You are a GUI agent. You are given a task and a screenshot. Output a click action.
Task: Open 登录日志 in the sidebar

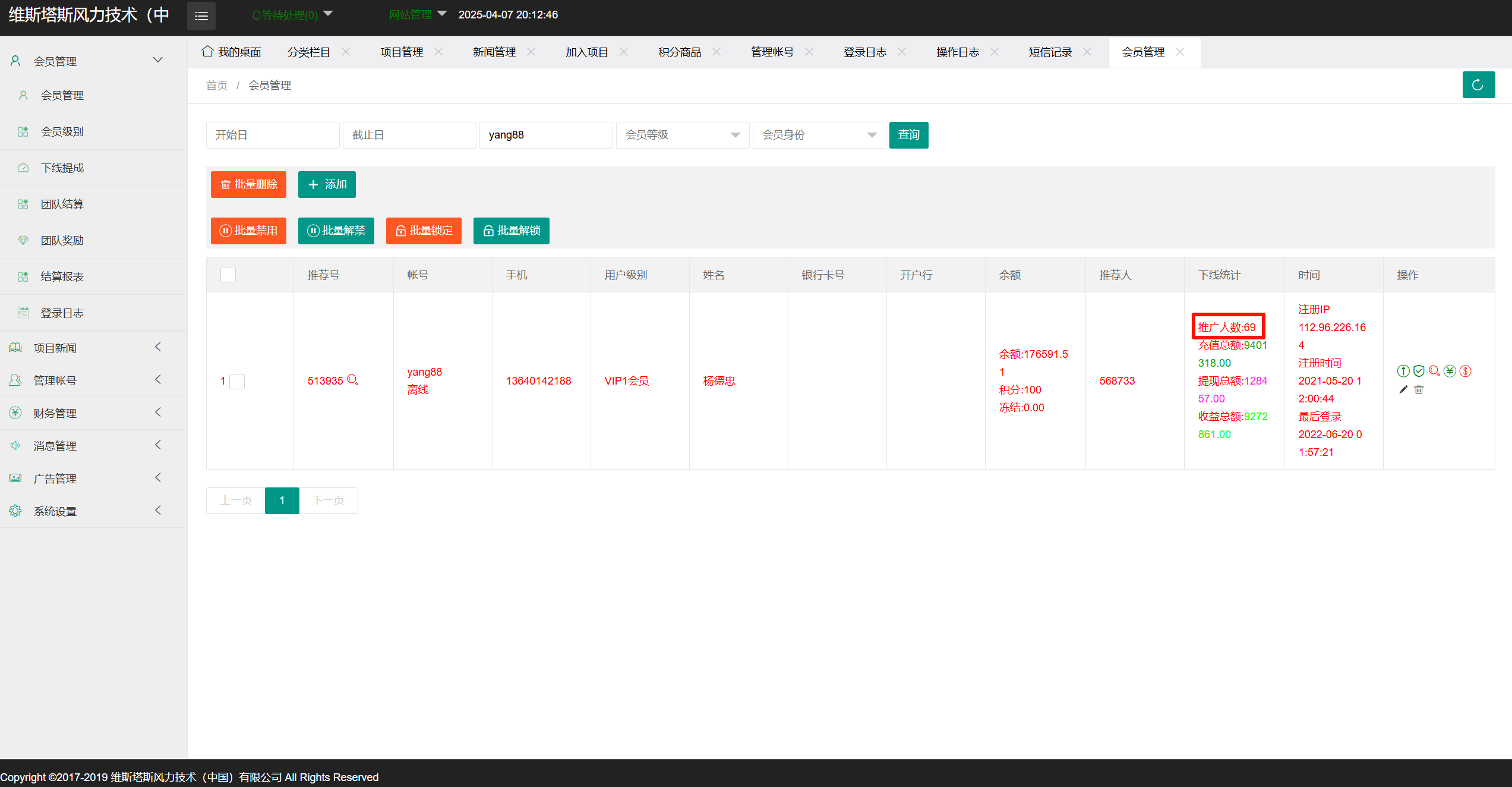click(x=94, y=313)
